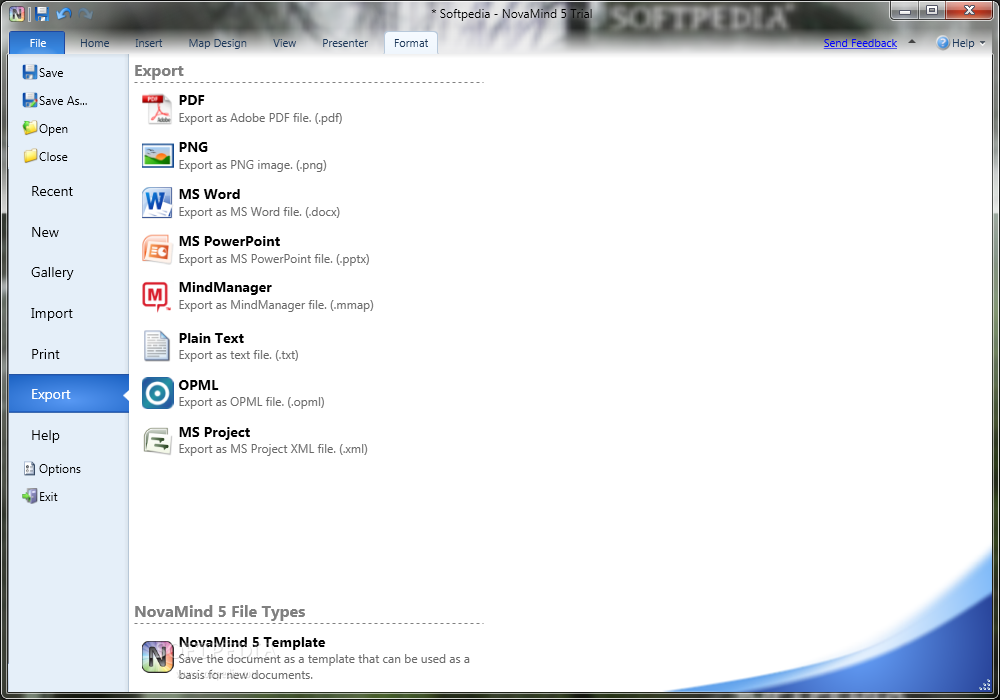Screen dimensions: 1000x700
Task: Switch to the Presenter tab
Action: point(345,43)
